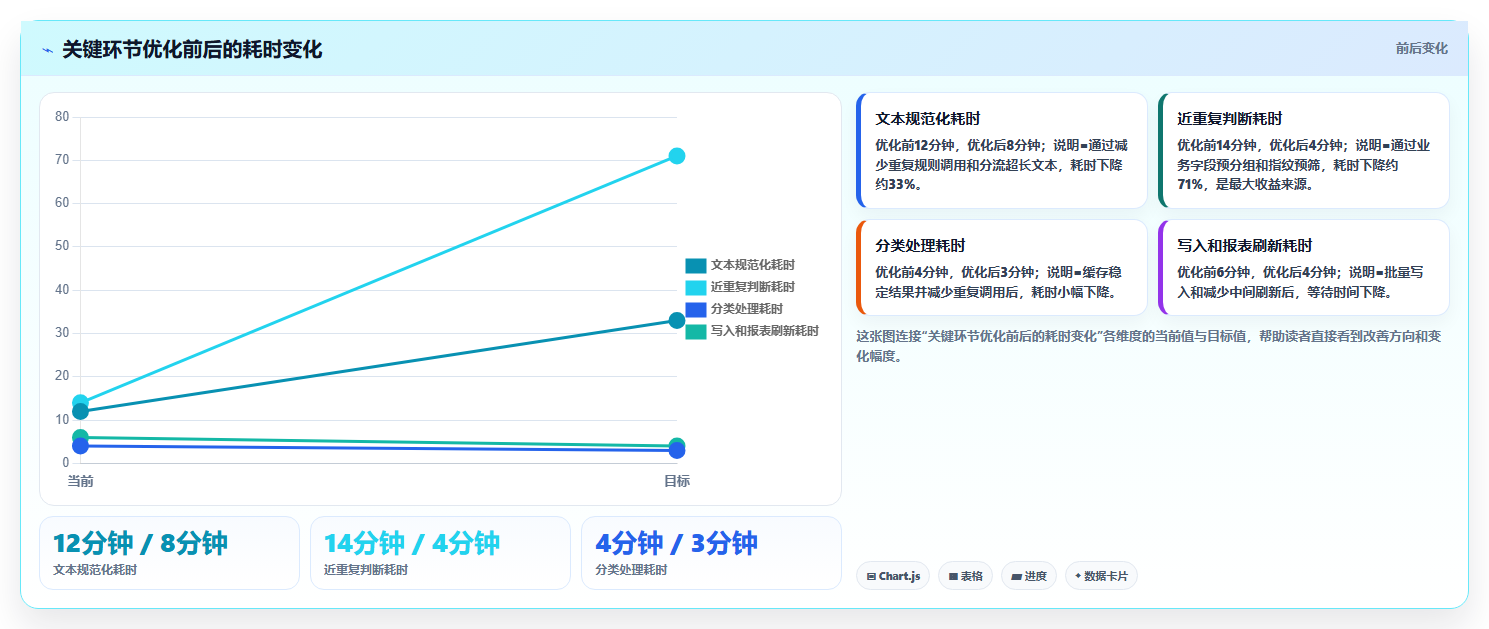The height and width of the screenshot is (629, 1489).
Task: Click the 数据卡片 tag
Action: pos(1101,576)
